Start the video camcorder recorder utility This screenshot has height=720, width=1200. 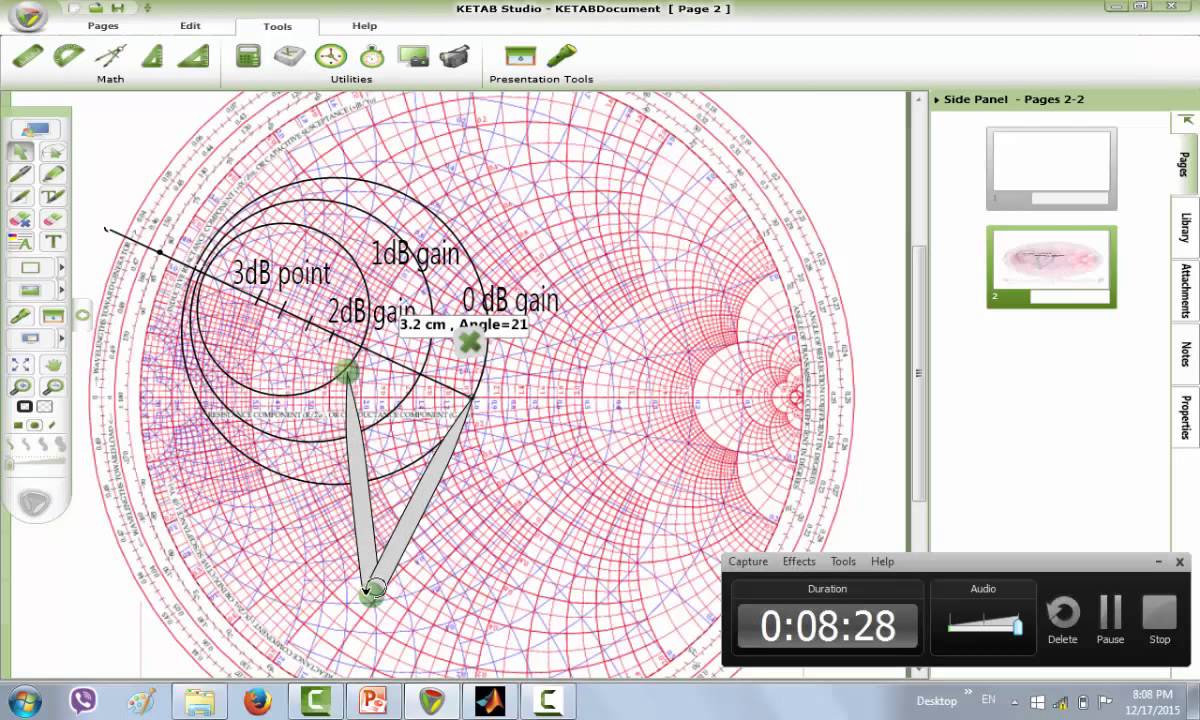click(x=455, y=55)
